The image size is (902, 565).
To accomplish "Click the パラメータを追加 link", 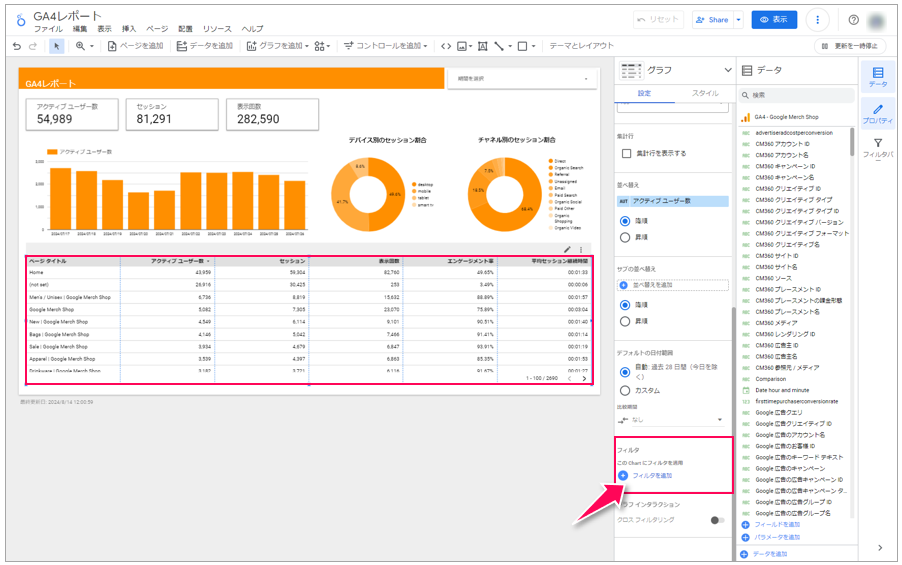I will (777, 537).
